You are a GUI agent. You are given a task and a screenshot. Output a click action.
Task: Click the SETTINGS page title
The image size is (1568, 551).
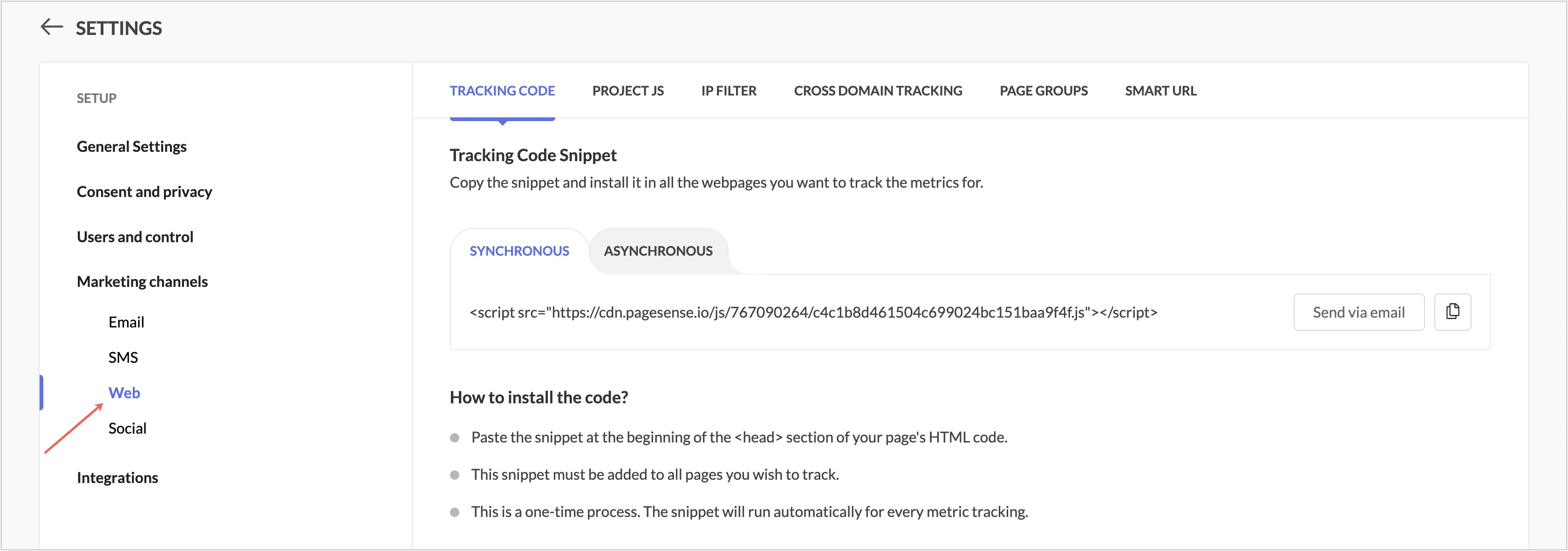[119, 28]
